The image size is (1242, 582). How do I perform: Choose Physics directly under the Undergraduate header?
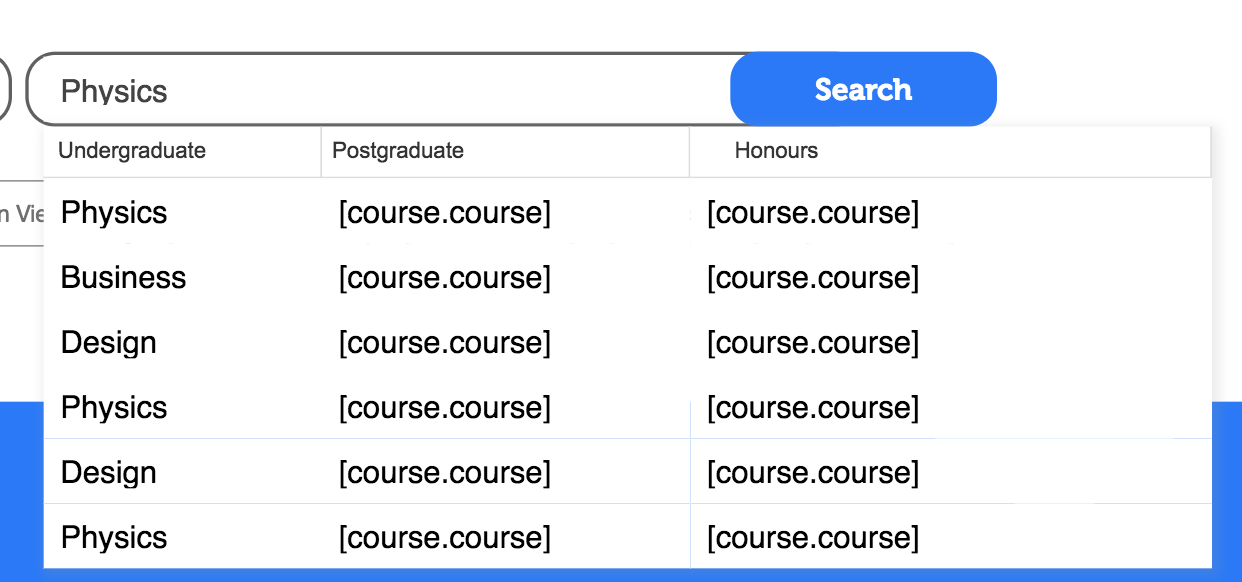coord(114,213)
